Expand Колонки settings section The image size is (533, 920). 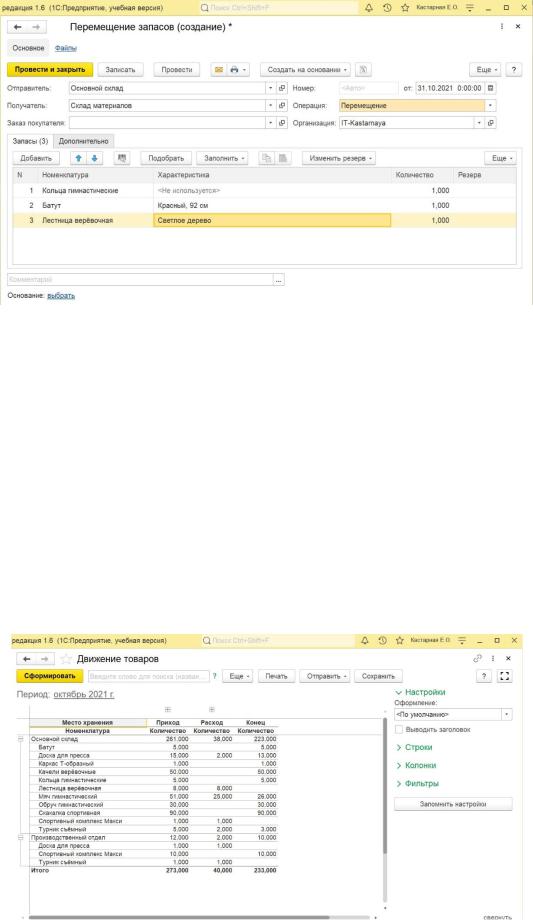416,766
